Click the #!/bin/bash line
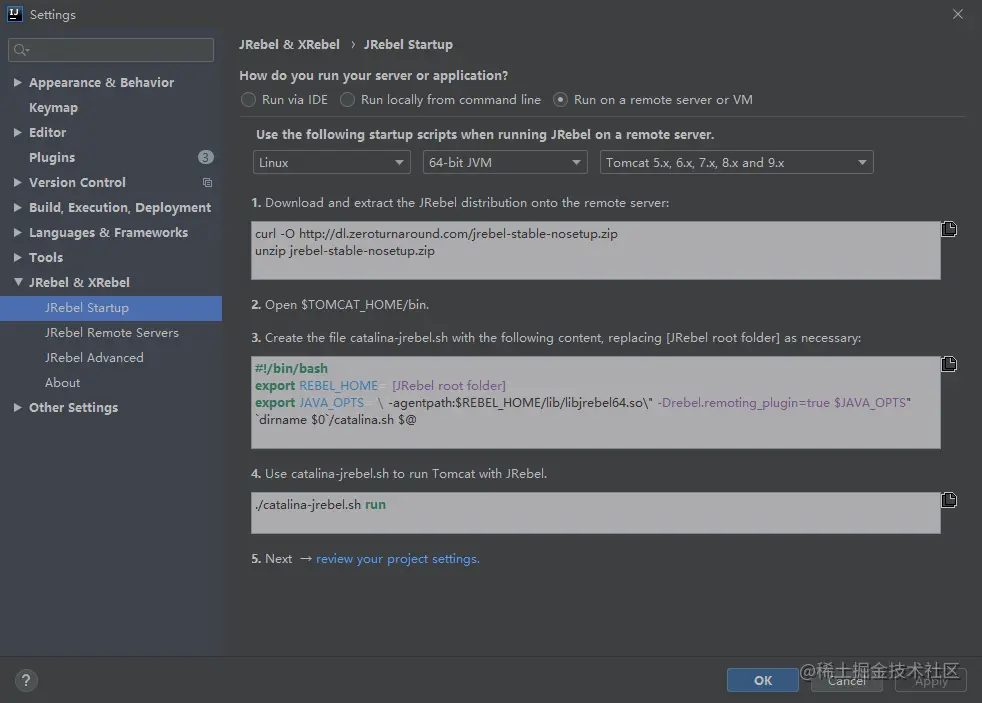 click(291, 369)
